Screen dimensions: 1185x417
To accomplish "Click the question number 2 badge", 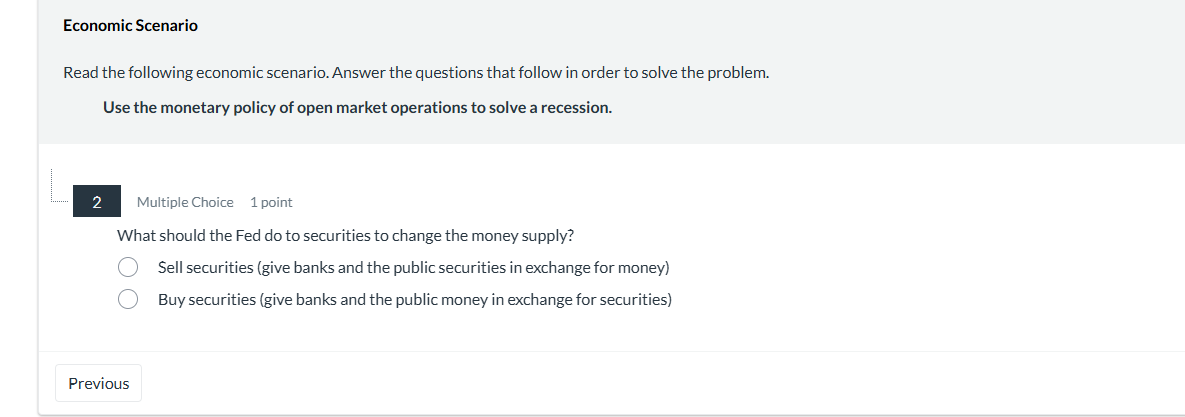I will coord(96,202).
